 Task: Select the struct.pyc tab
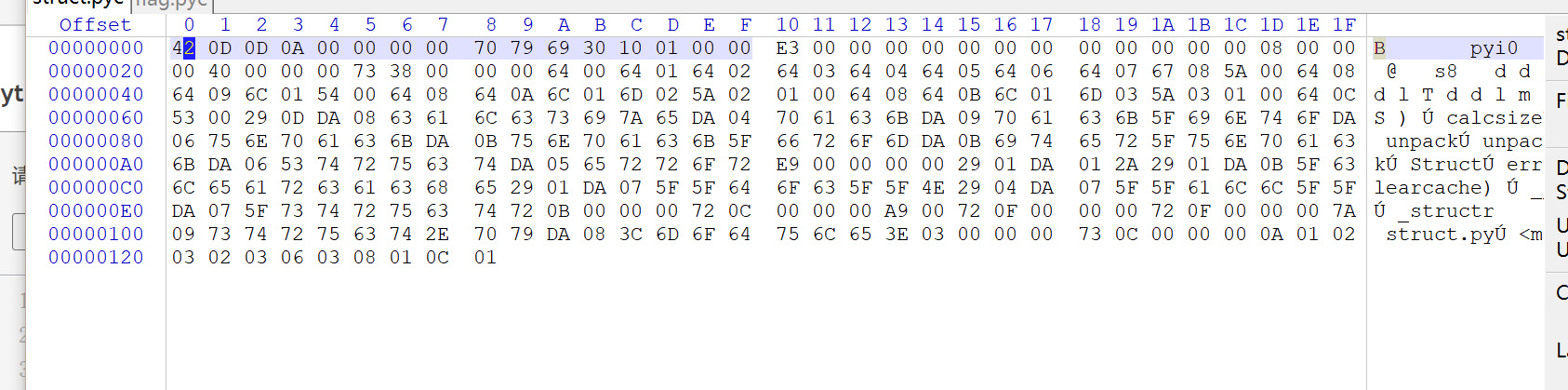[x=79, y=4]
